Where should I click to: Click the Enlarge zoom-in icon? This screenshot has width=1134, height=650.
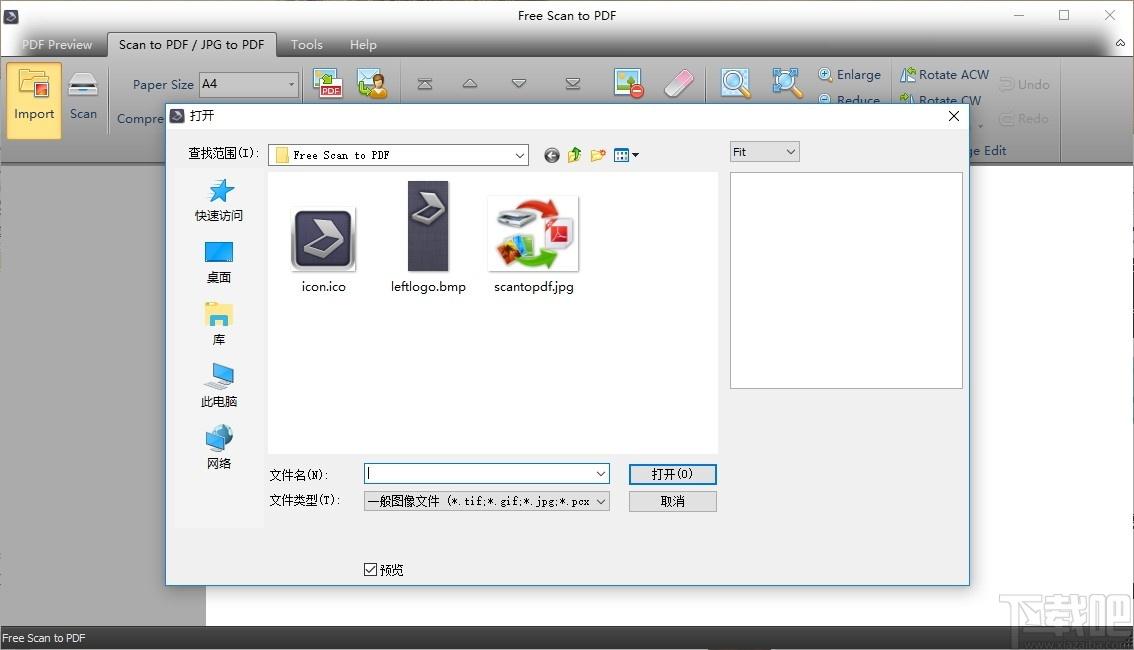coord(825,74)
